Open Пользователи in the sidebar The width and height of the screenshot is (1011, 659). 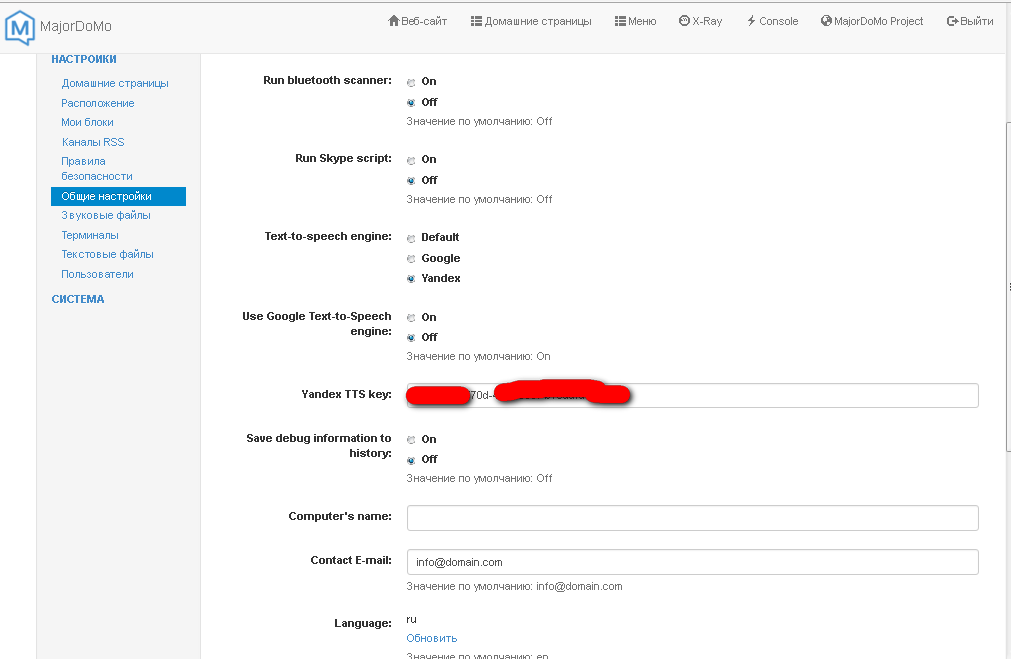pyautogui.click(x=97, y=274)
